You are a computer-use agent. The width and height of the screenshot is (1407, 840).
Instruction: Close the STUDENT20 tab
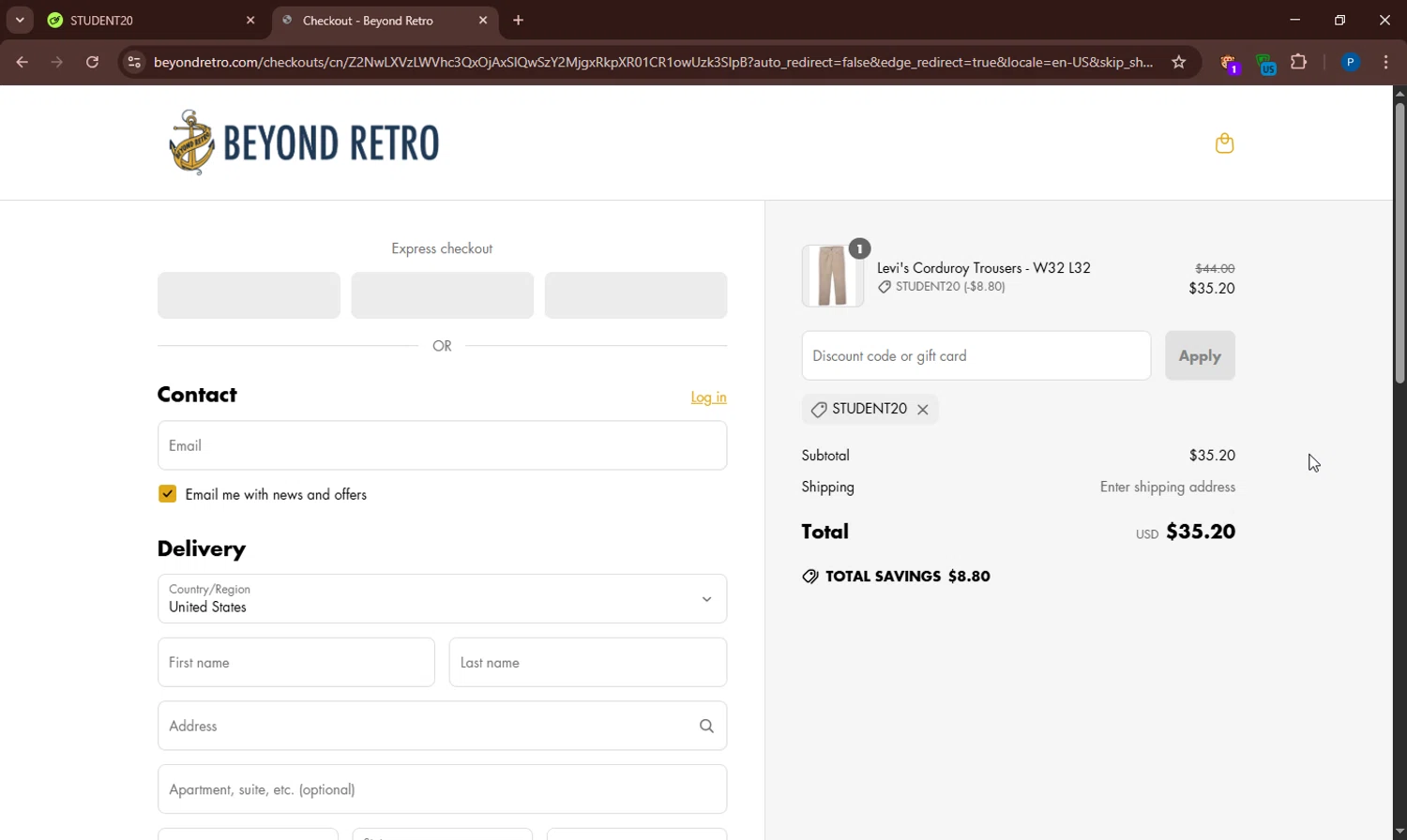click(x=250, y=20)
